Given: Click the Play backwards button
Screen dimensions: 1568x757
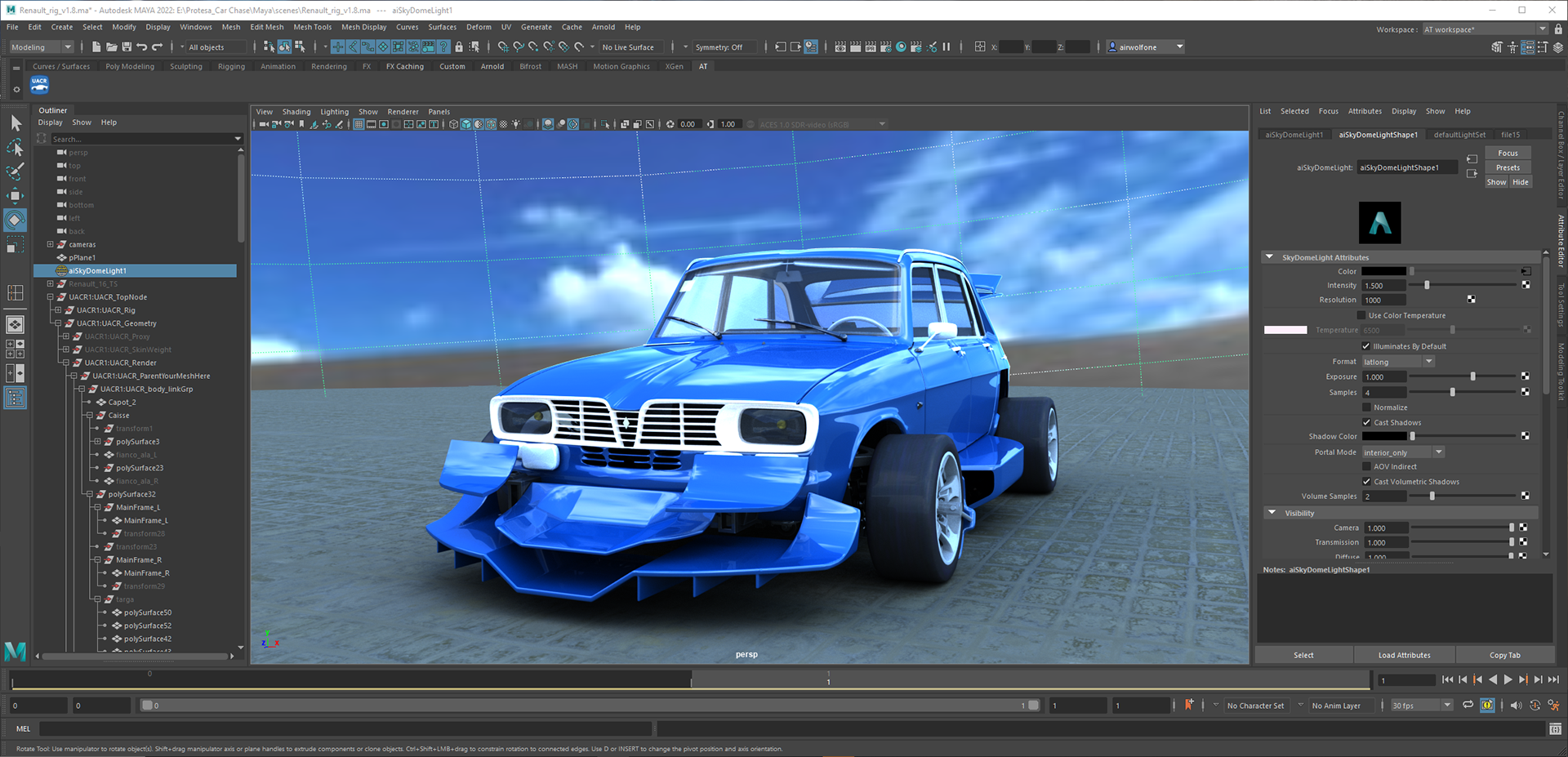Looking at the screenshot, I should coord(1493,679).
